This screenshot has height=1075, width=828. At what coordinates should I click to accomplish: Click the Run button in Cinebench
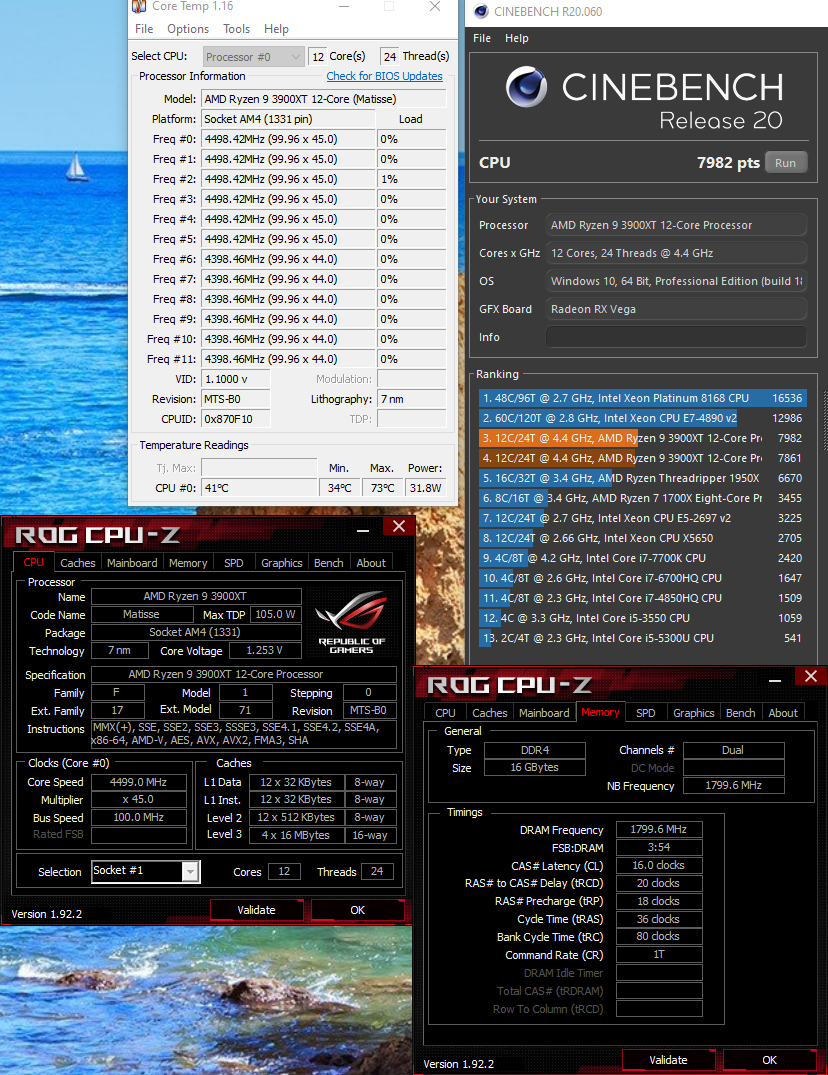pos(786,162)
